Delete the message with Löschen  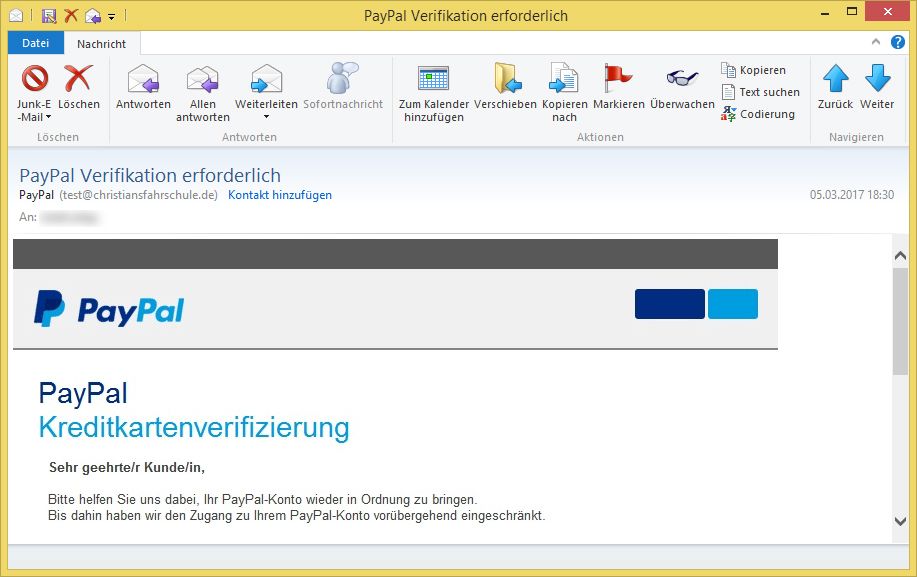pos(78,87)
